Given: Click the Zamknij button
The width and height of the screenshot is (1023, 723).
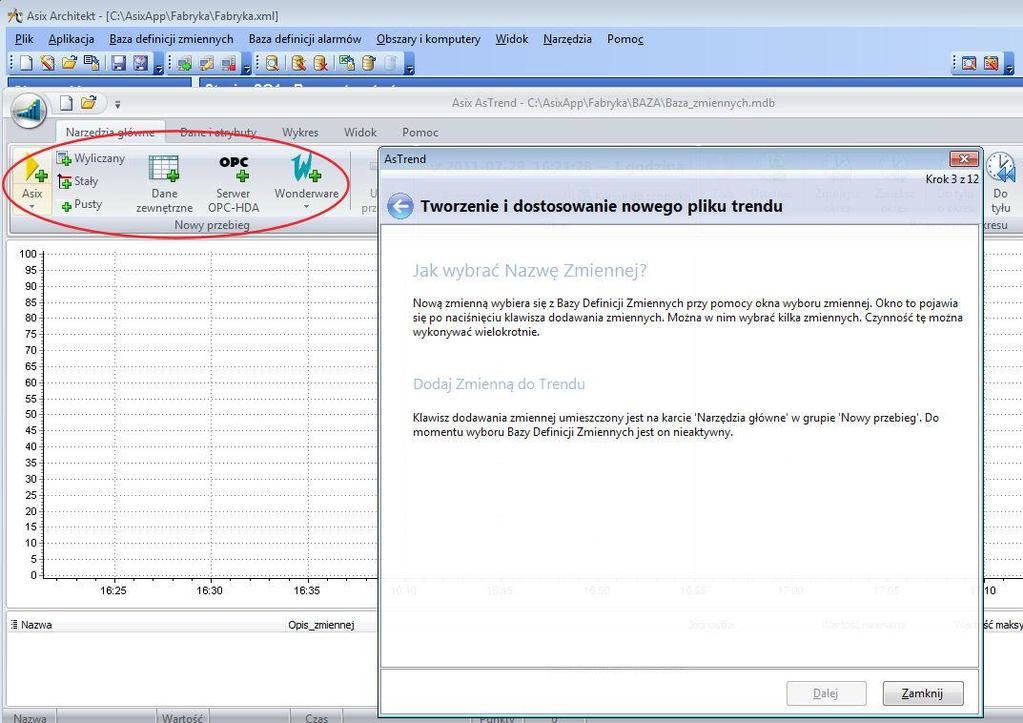Looking at the screenshot, I should [x=923, y=693].
